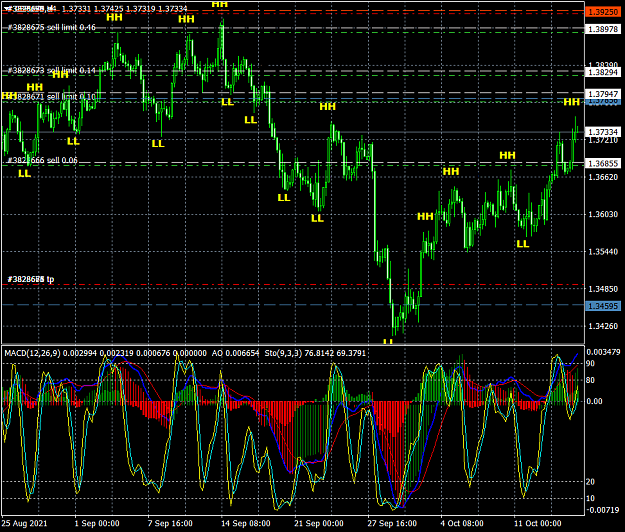The height and width of the screenshot is (532, 625).
Task: Click the 1.36855 price tag on the scale
Action: coord(603,163)
